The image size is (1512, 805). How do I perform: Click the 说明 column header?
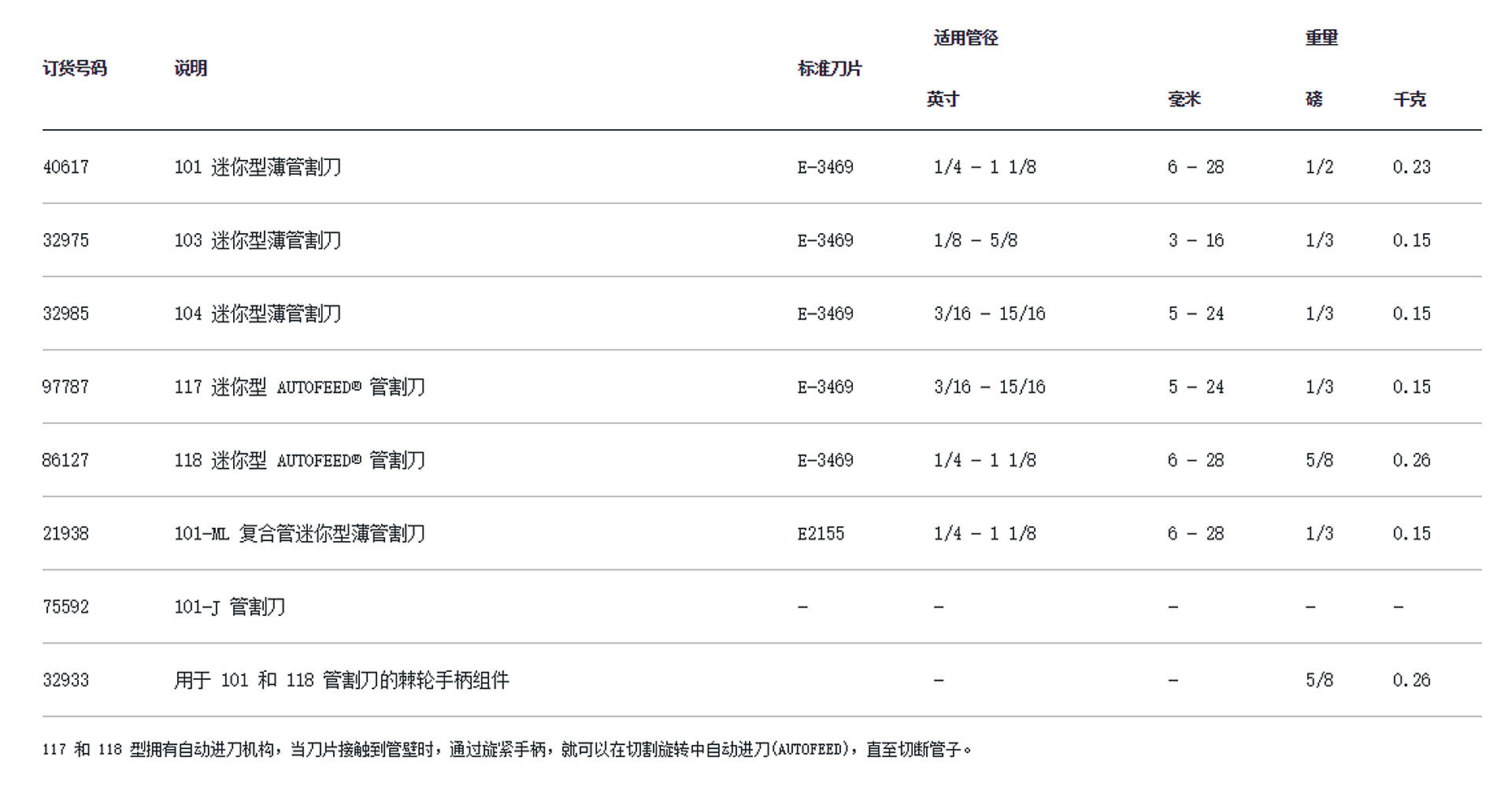point(191,69)
